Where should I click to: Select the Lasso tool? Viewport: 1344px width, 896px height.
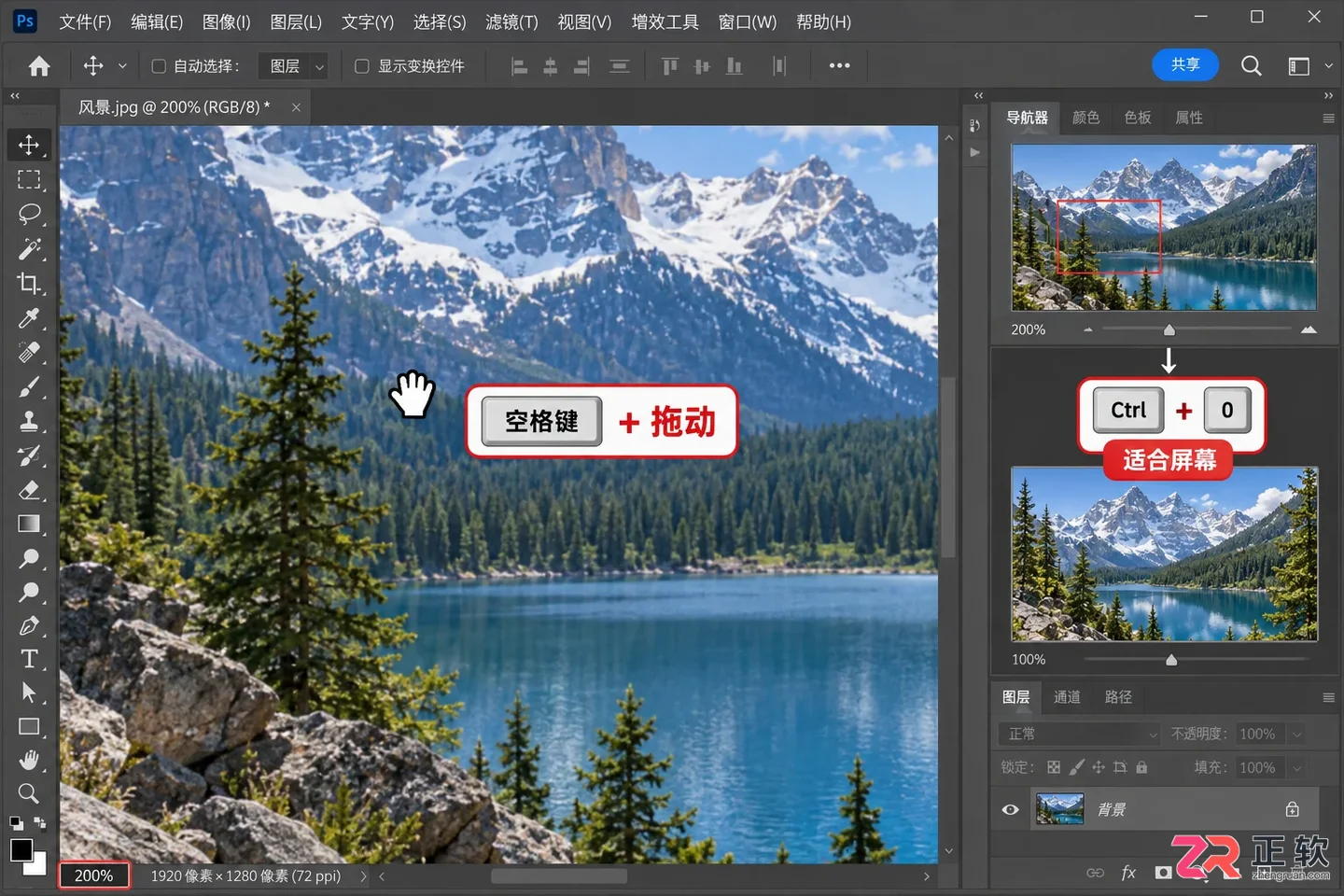pyautogui.click(x=29, y=214)
